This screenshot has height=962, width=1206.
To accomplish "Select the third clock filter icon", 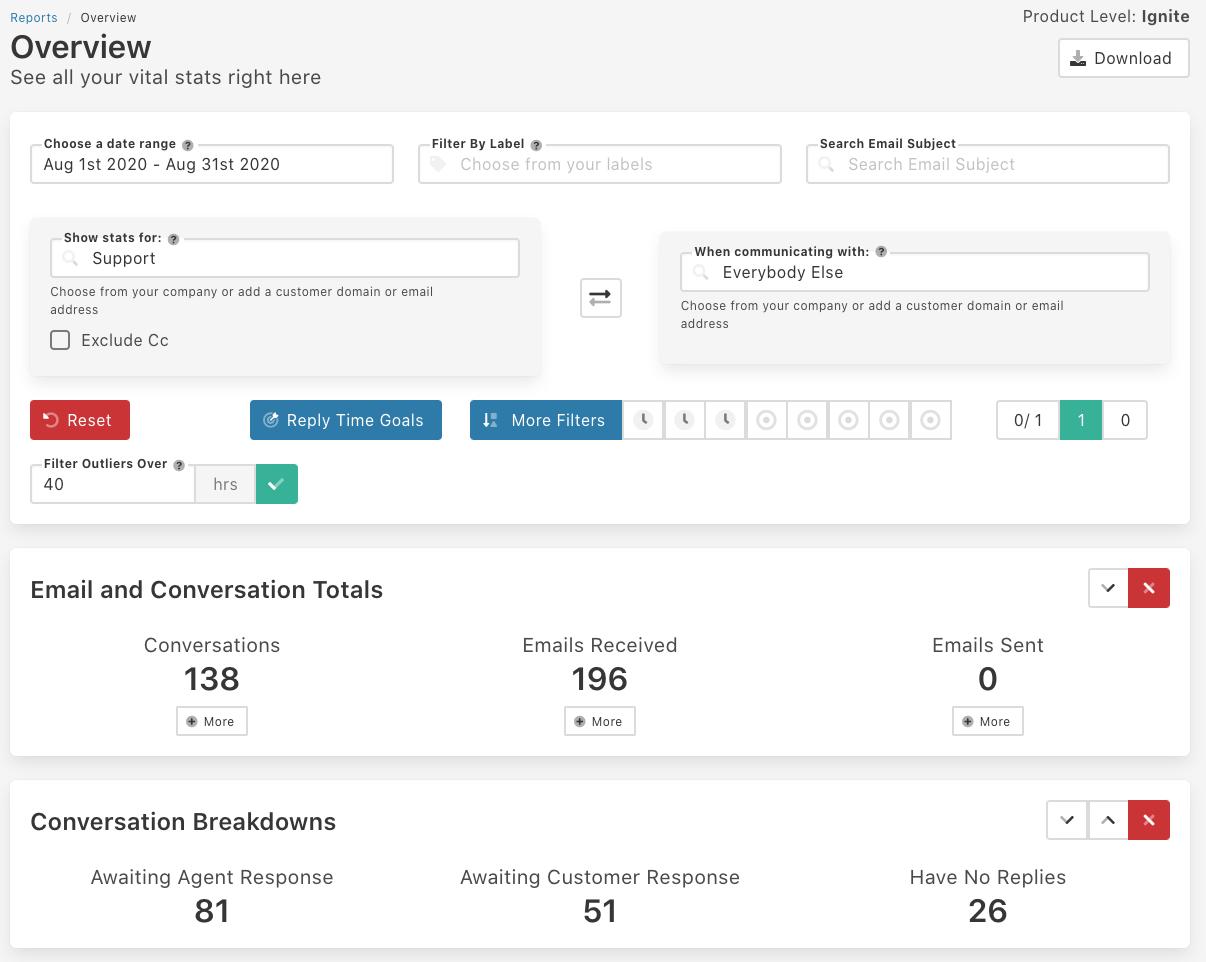I will (x=725, y=420).
